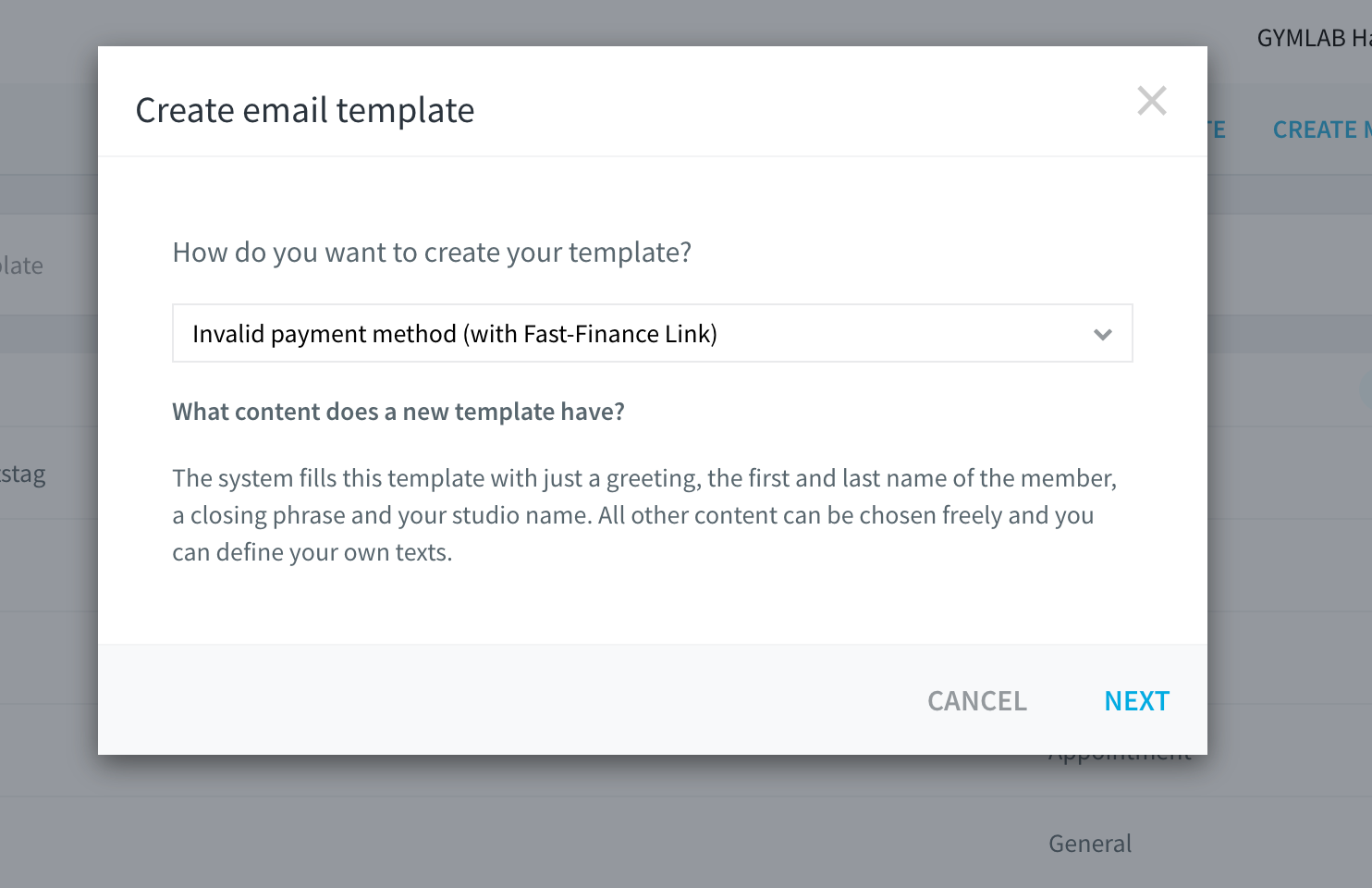The image size is (1372, 888).
Task: Open the Invalid payment method combo box
Action: [x=653, y=333]
